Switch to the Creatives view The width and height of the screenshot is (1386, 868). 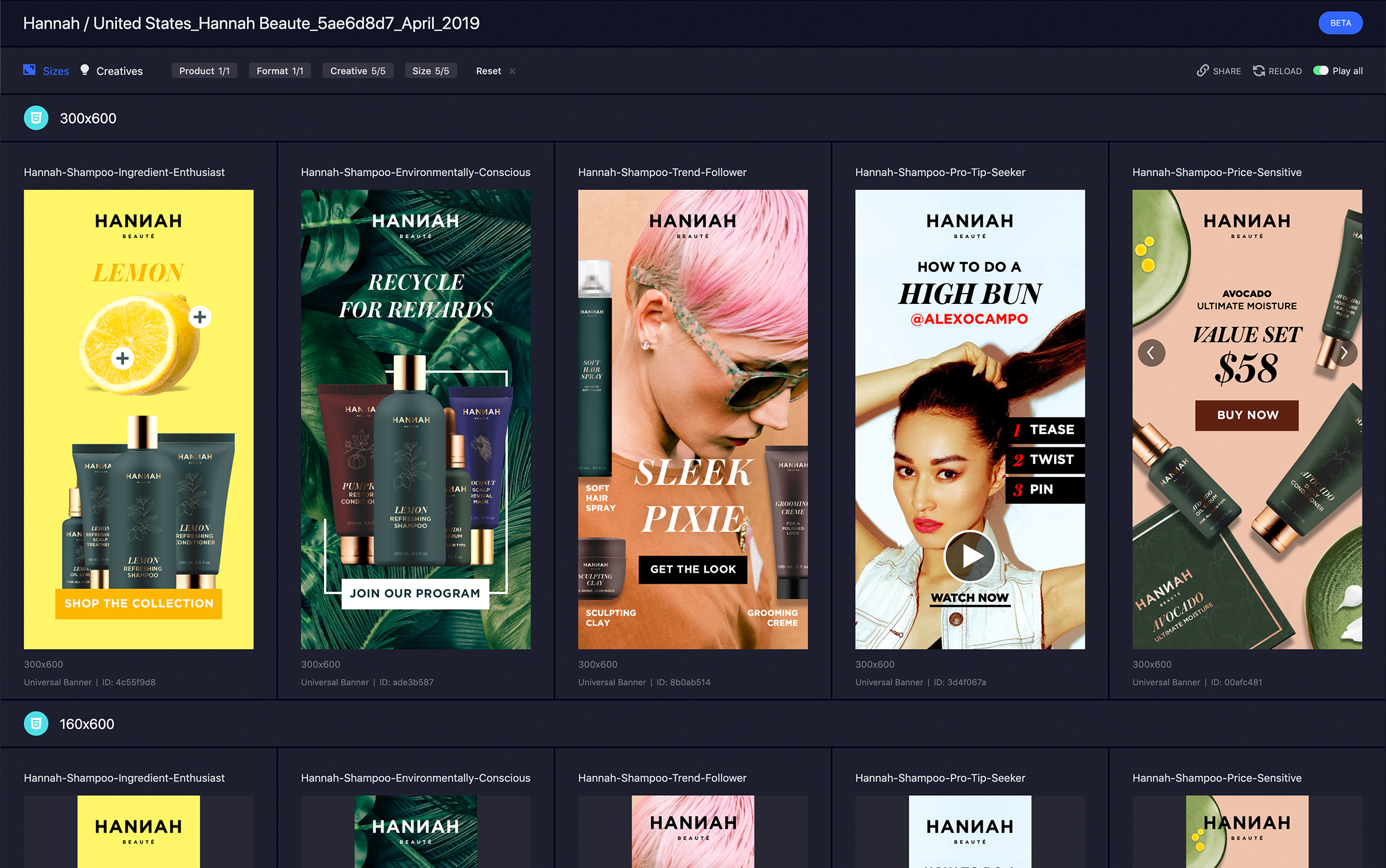(x=119, y=71)
